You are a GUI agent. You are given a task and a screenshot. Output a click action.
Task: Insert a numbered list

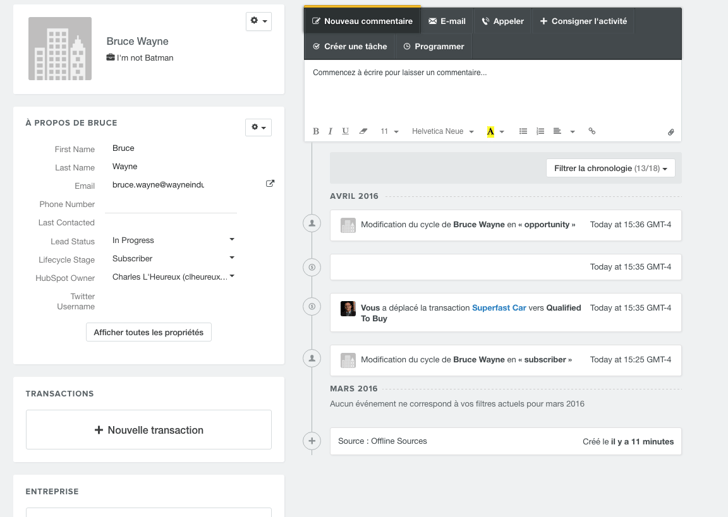coord(540,131)
